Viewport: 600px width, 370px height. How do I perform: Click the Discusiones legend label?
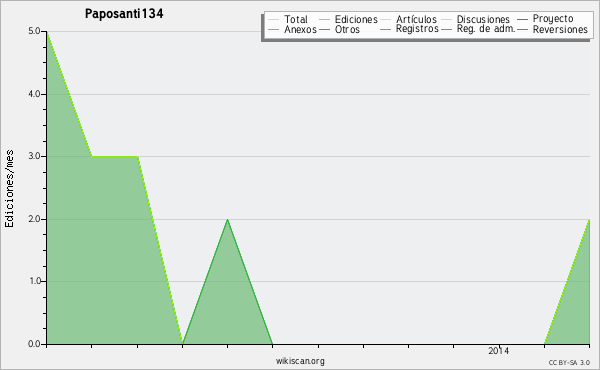(483, 19)
